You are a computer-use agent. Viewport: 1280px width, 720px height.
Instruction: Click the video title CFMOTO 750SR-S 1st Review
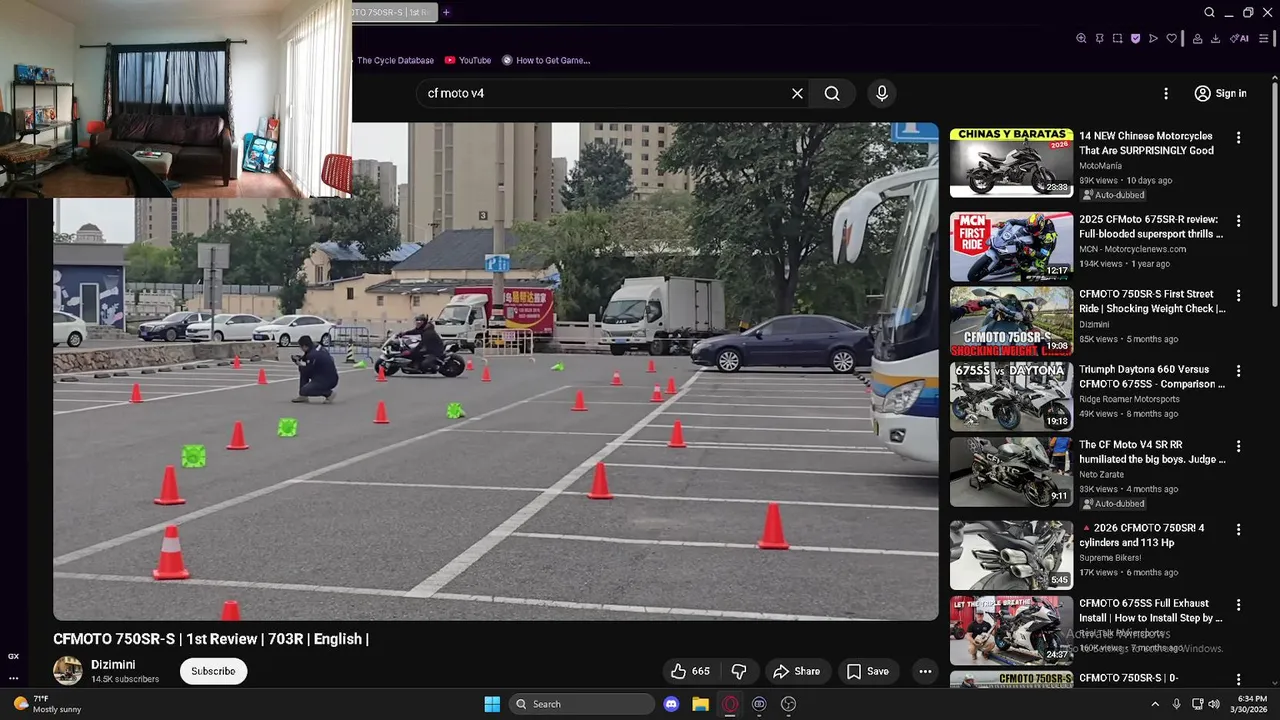(x=211, y=639)
